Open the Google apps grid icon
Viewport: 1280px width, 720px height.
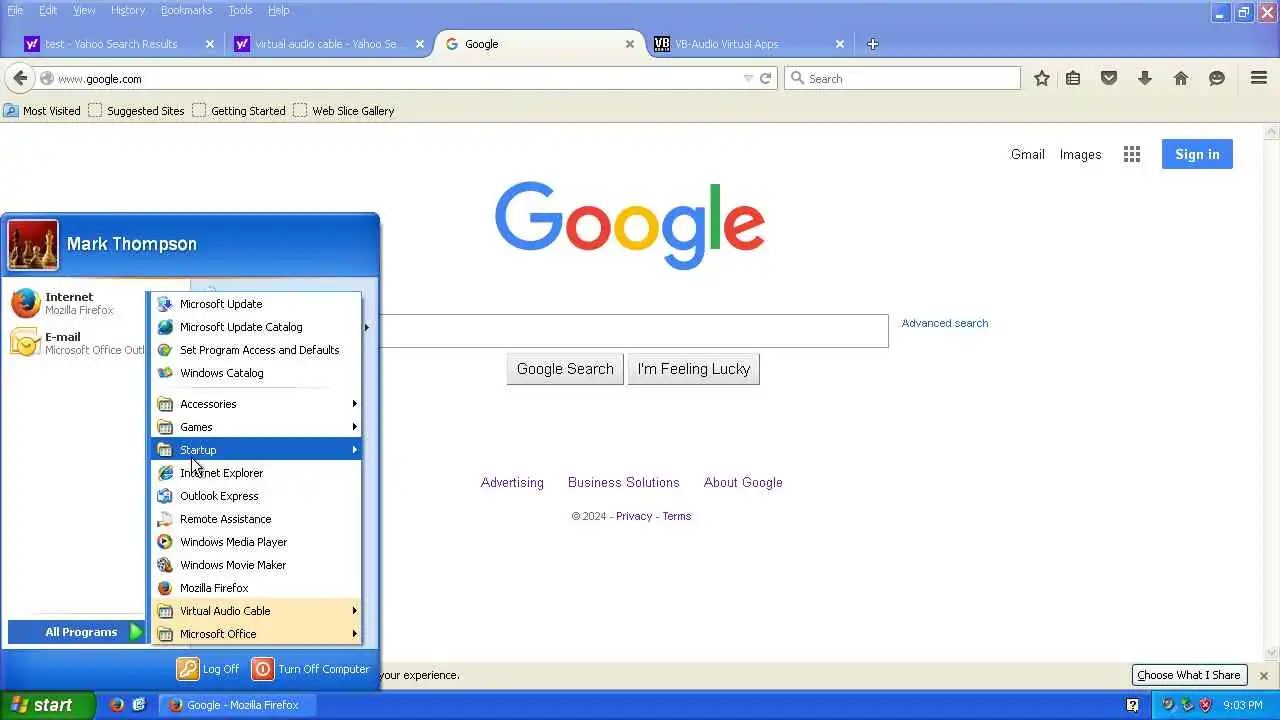pos(1132,154)
